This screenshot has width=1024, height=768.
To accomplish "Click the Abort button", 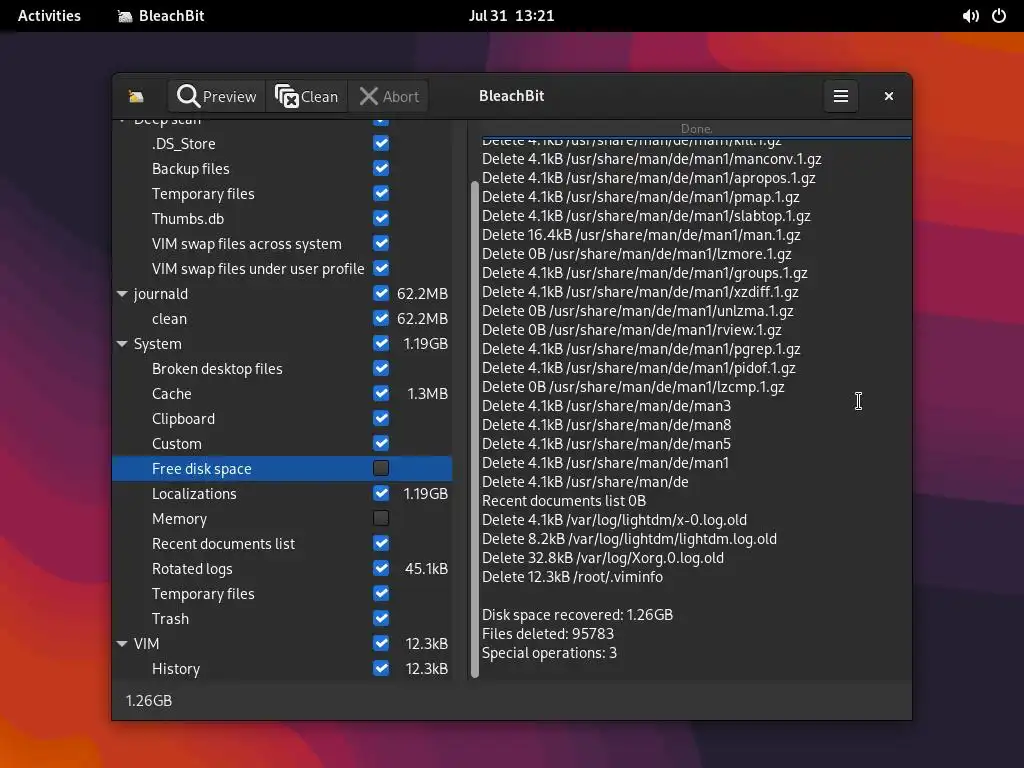I will 389,97.
